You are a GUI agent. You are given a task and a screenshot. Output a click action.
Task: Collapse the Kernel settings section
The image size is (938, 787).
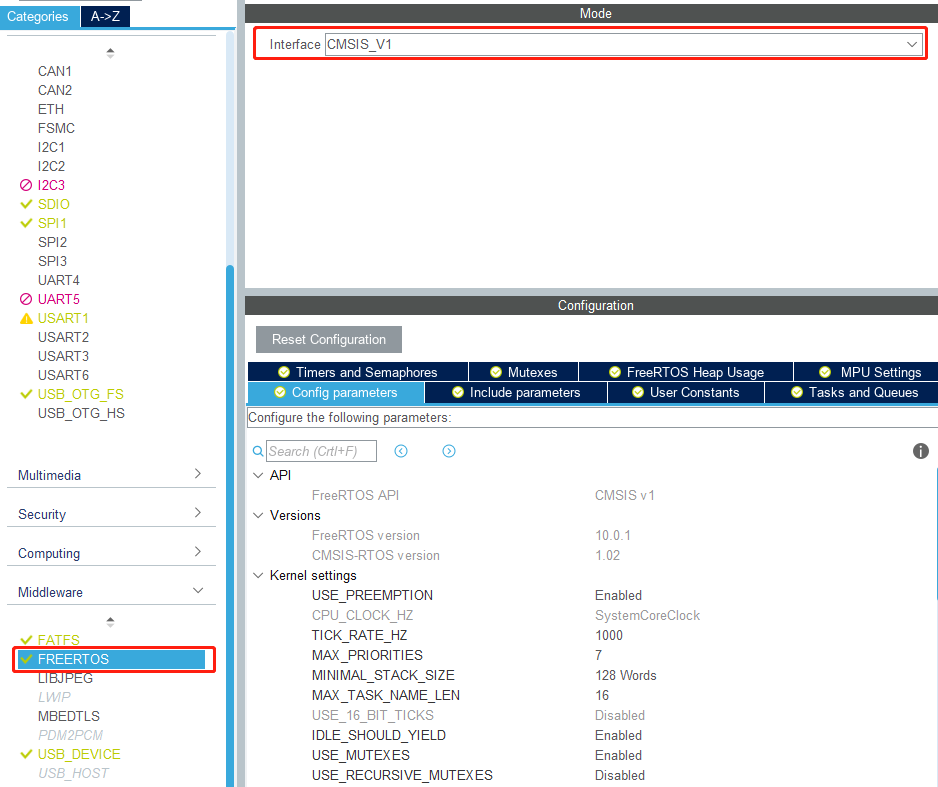tap(259, 575)
